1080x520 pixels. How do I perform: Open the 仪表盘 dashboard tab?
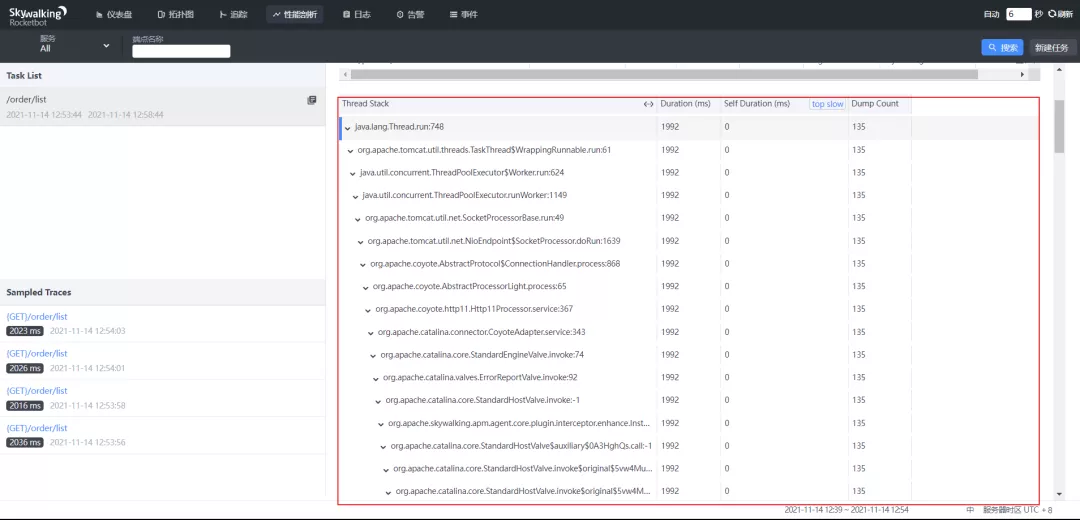tap(113, 14)
